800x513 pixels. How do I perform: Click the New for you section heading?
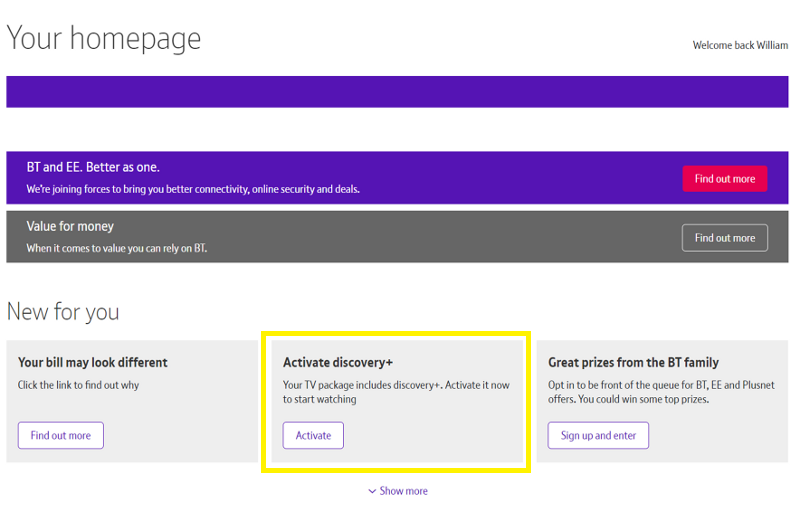(x=63, y=311)
